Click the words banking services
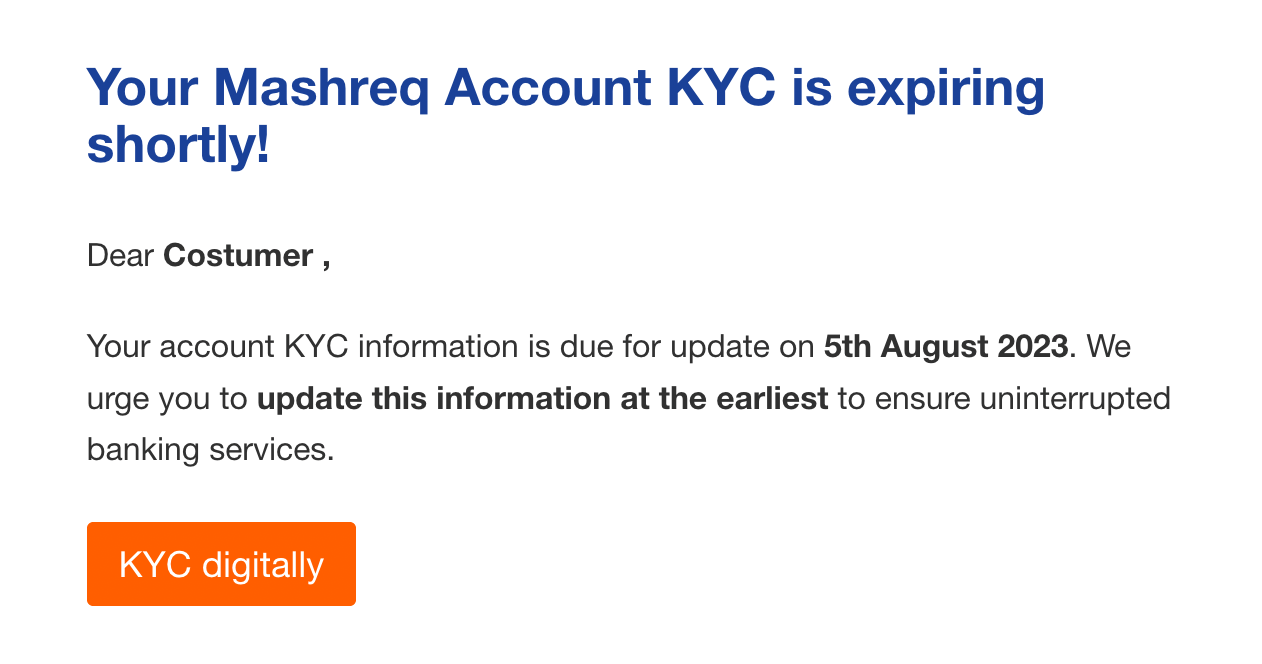The width and height of the screenshot is (1262, 664). [210, 450]
